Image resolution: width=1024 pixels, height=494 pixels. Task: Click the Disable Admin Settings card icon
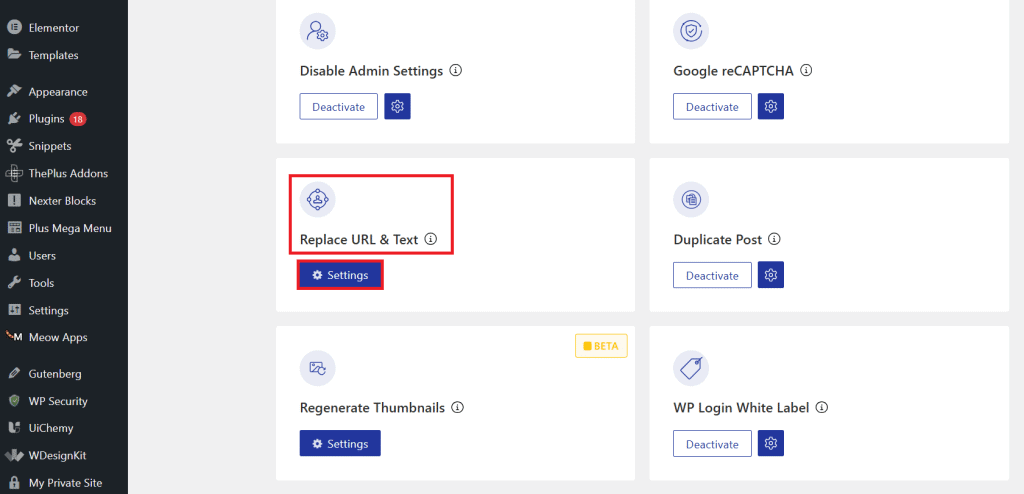(317, 31)
